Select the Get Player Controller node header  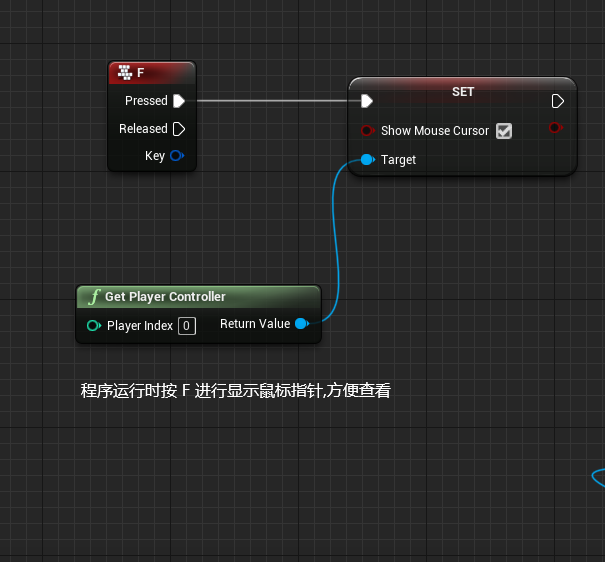198,297
